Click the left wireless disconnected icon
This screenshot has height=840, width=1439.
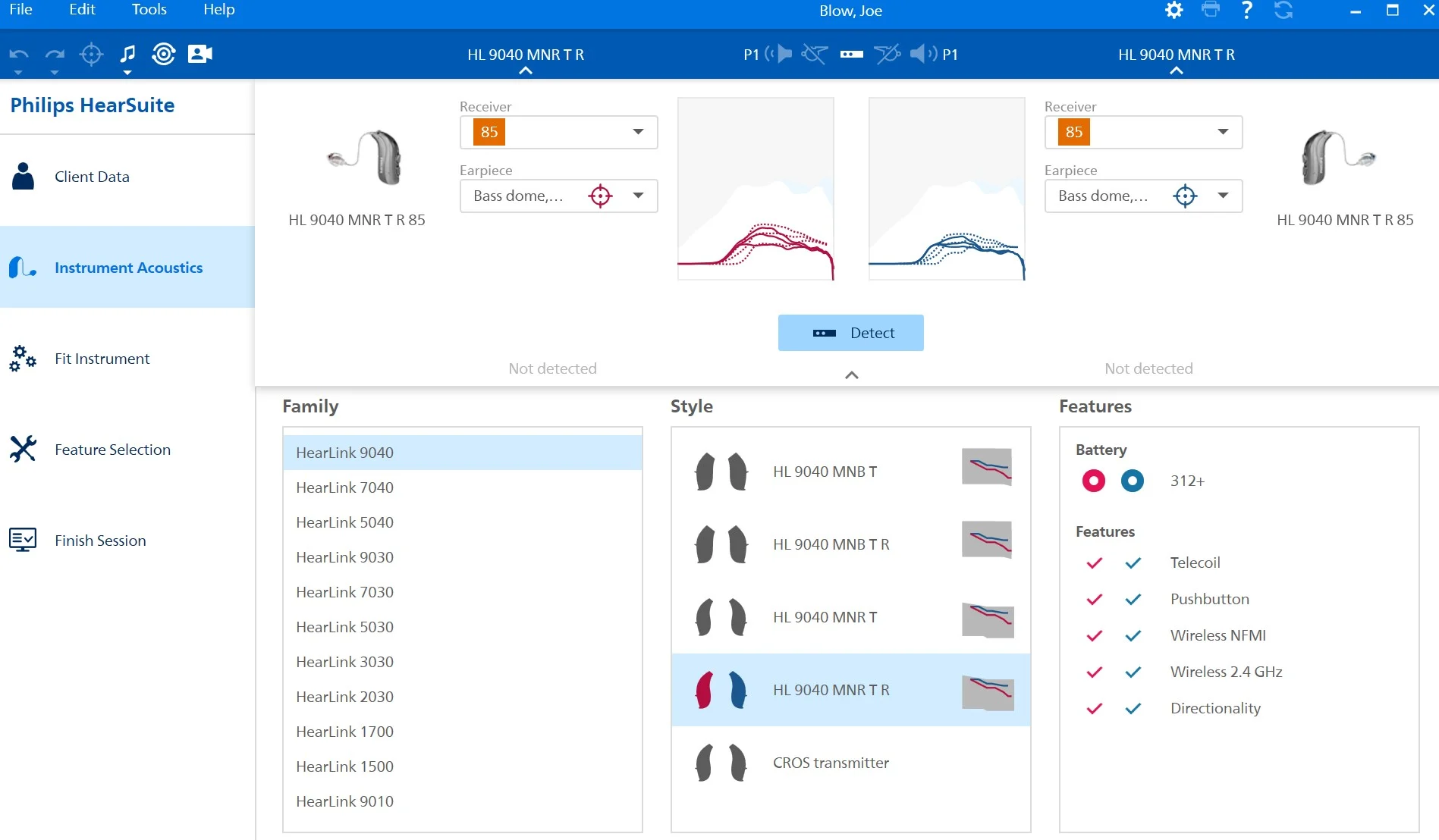point(814,54)
